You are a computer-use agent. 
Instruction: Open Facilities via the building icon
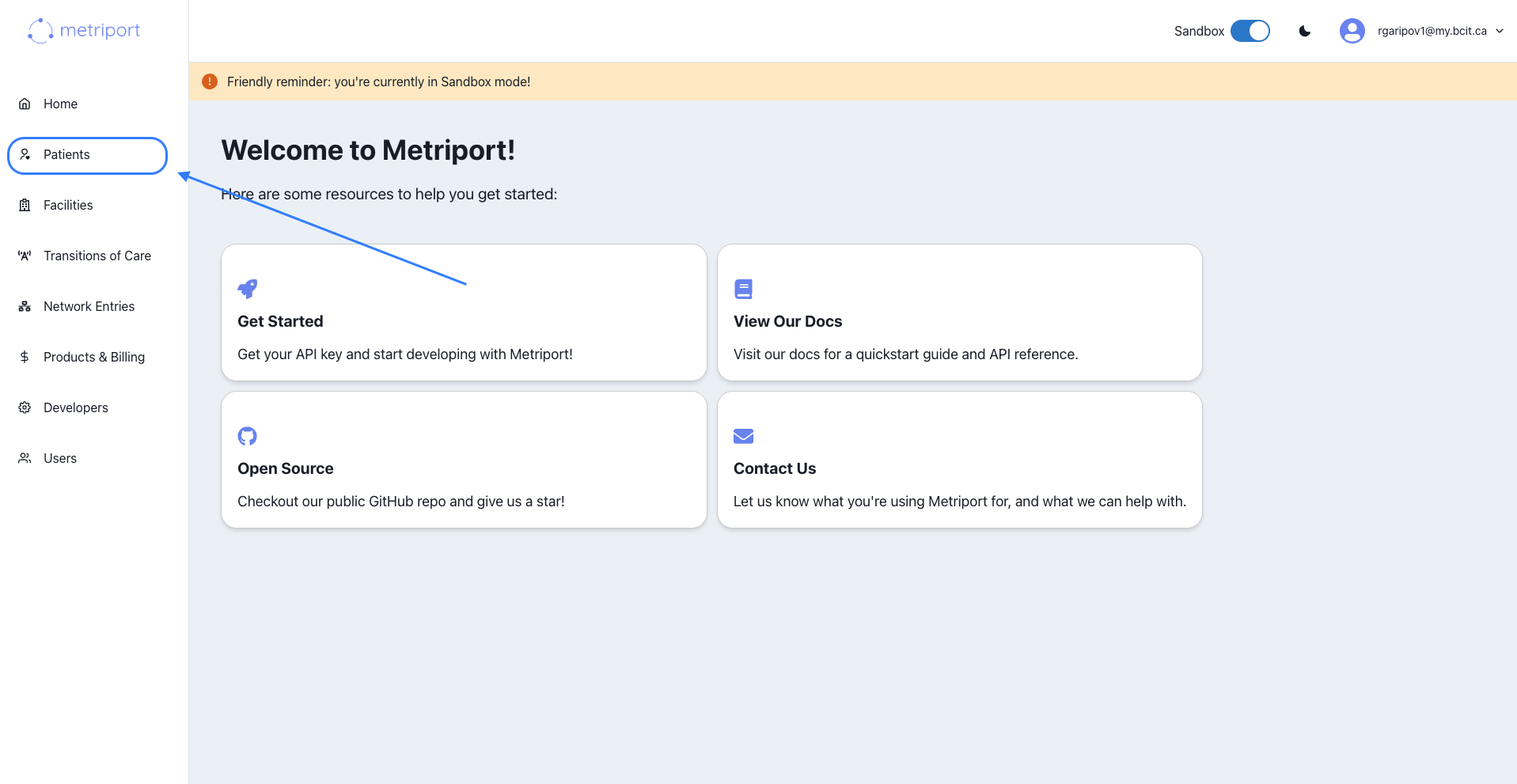(x=24, y=205)
